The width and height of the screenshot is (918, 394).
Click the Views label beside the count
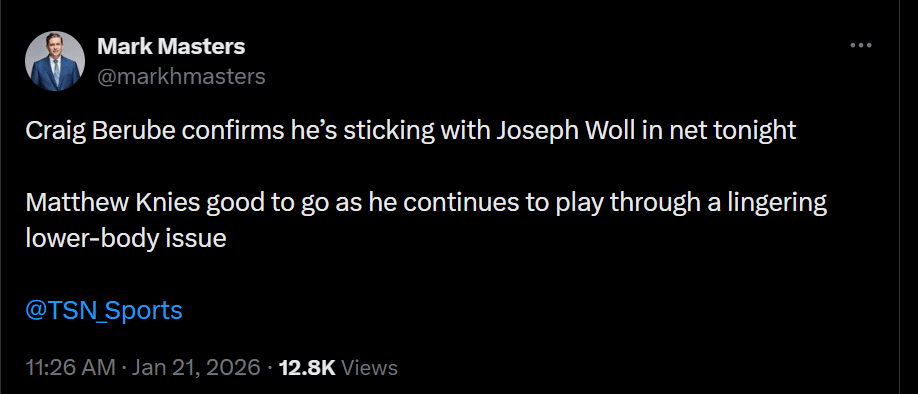[x=369, y=368]
